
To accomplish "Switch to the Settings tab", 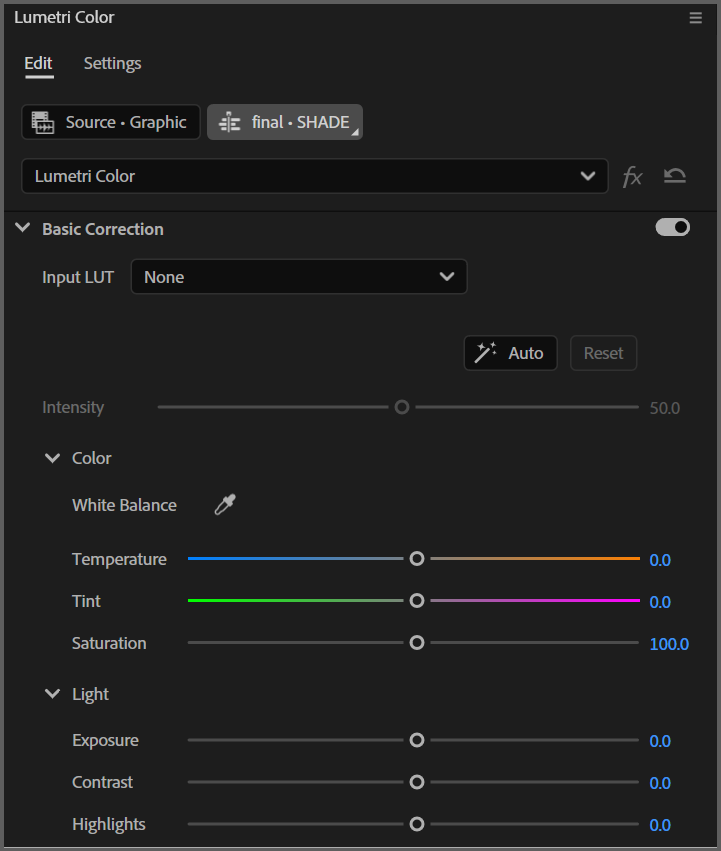I will [112, 63].
